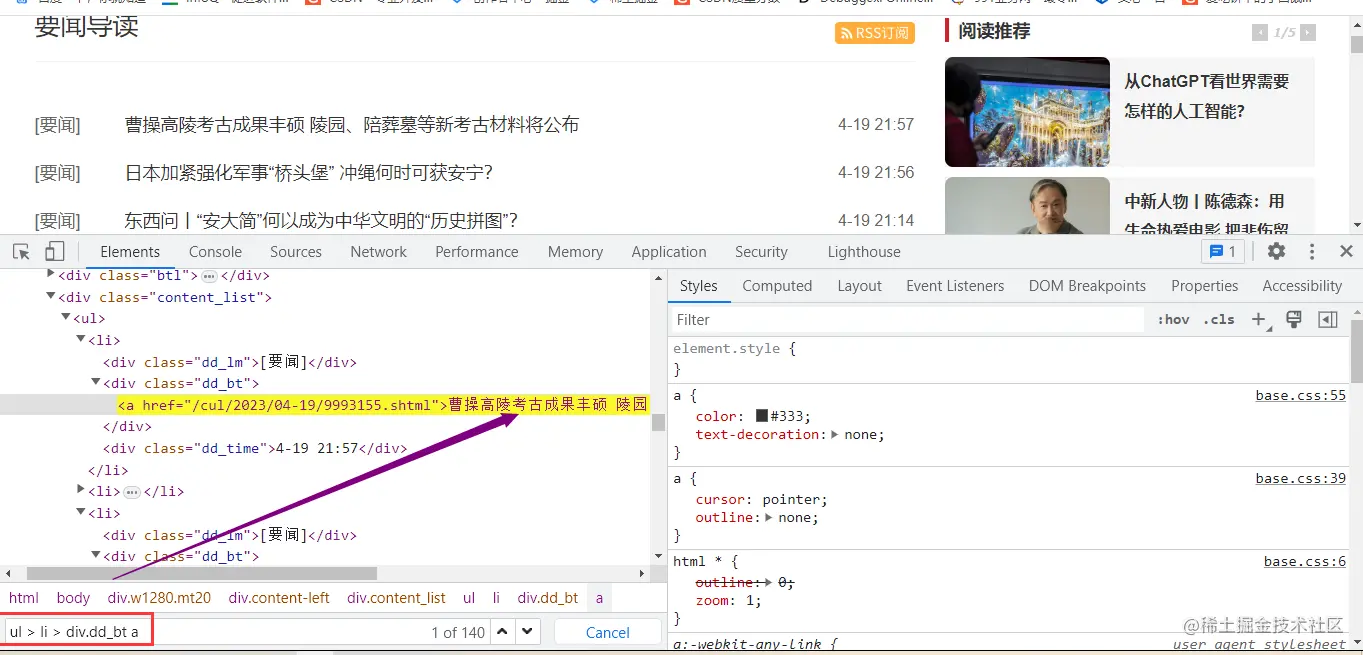Activate the inspect element picker icon
Viewport: 1363px width, 655px height.
21,252
